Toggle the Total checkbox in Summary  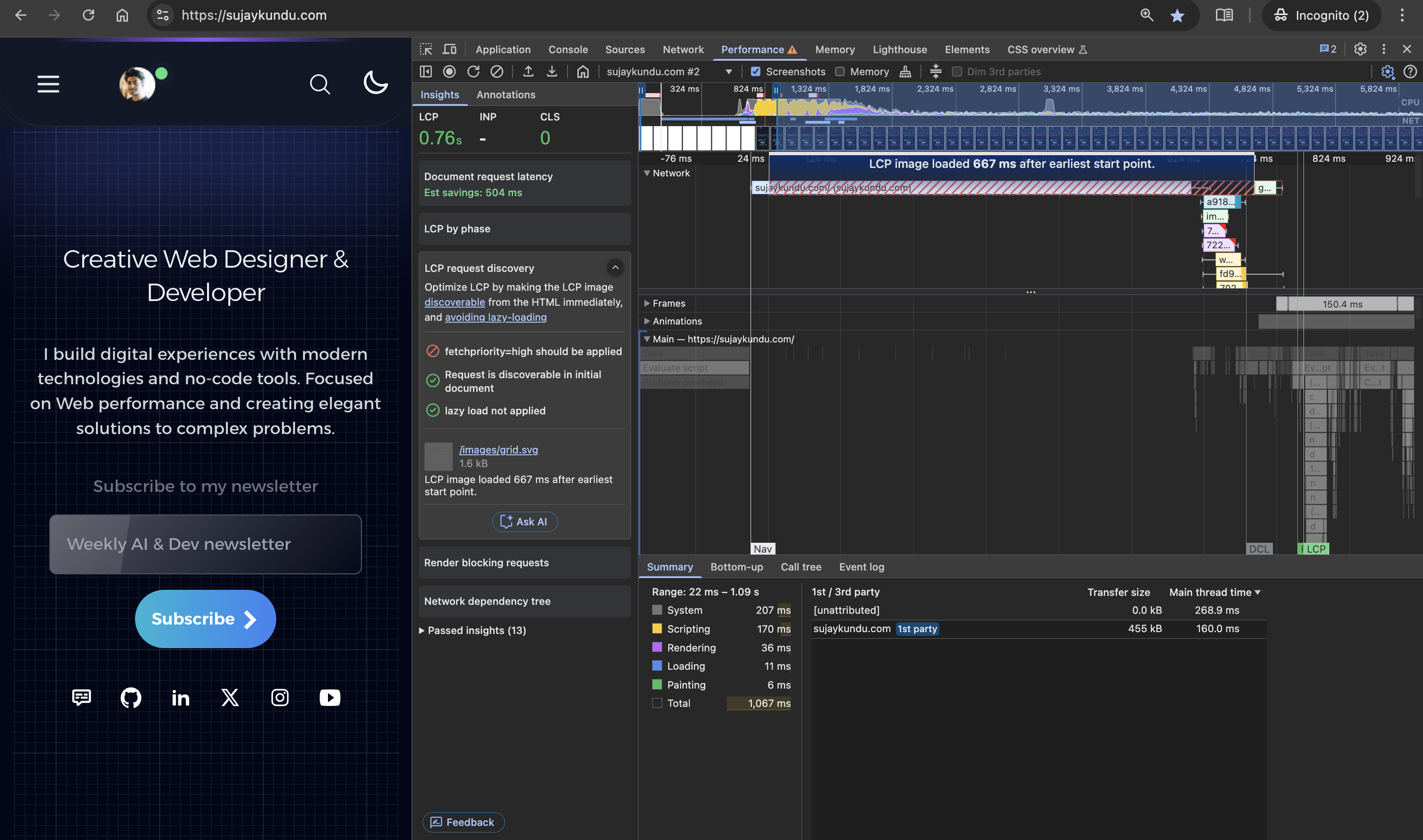click(x=657, y=704)
